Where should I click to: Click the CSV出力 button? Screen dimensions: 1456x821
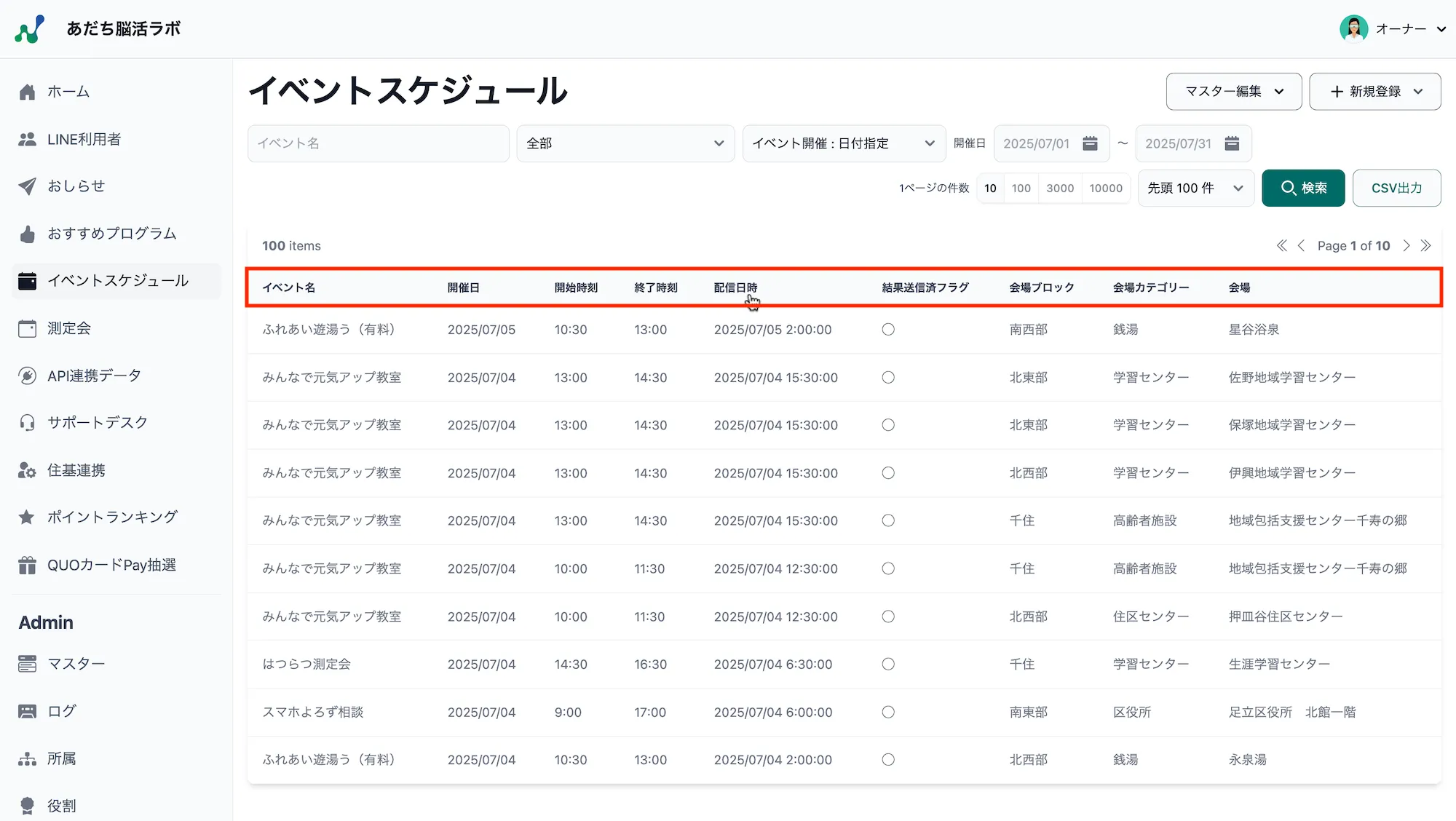[x=1396, y=188]
